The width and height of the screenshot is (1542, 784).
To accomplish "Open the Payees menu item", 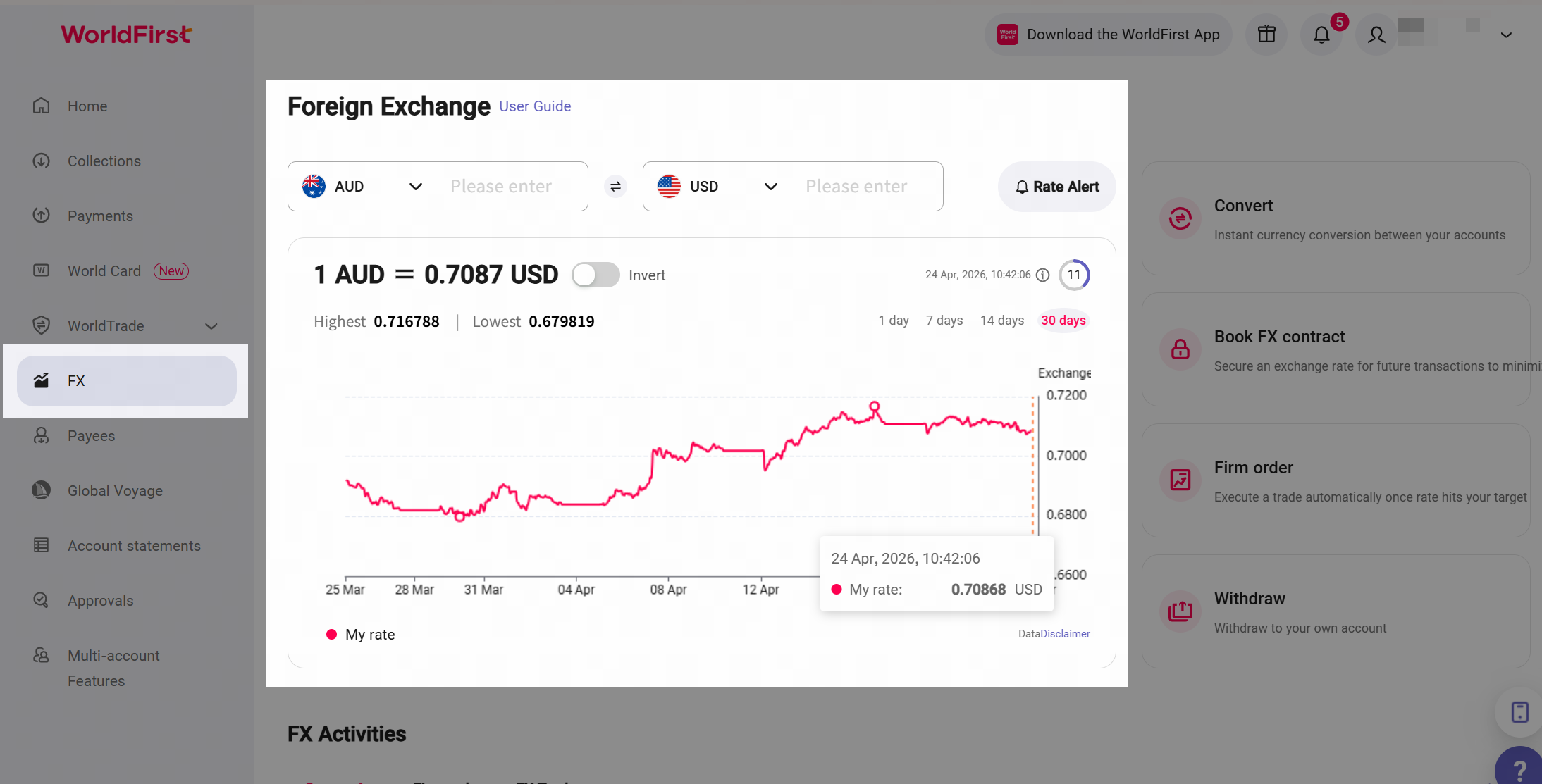I will click(x=127, y=435).
